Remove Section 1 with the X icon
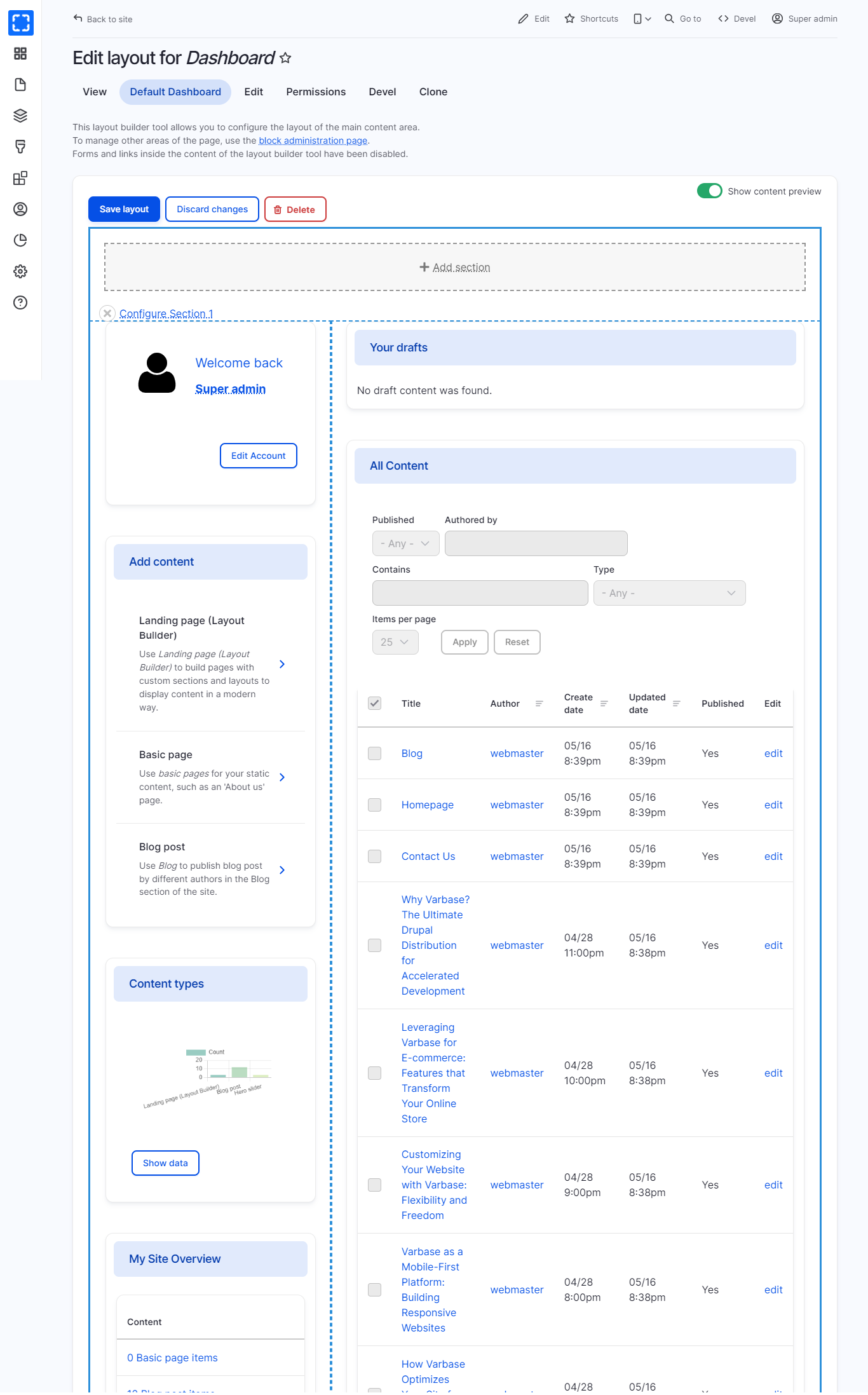This screenshot has height=1395, width=868. pyautogui.click(x=107, y=313)
